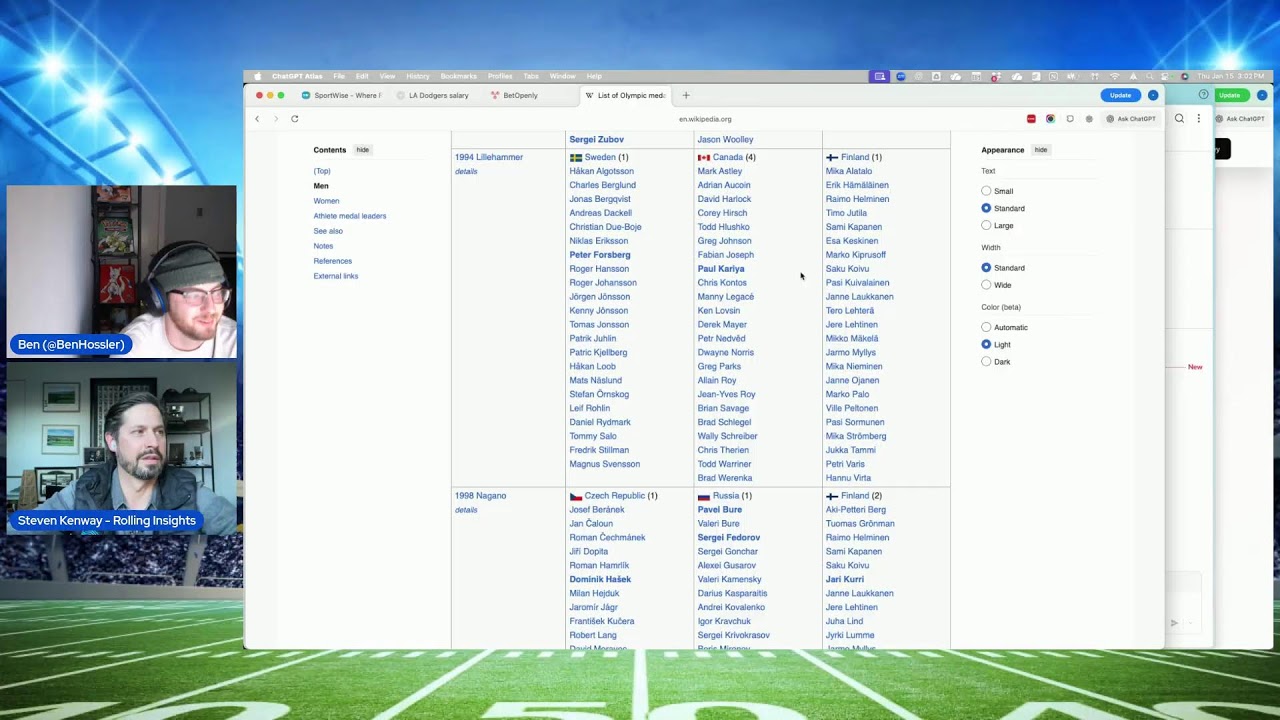The width and height of the screenshot is (1280, 720).
Task: Click help question mark in background window
Action: (1203, 95)
